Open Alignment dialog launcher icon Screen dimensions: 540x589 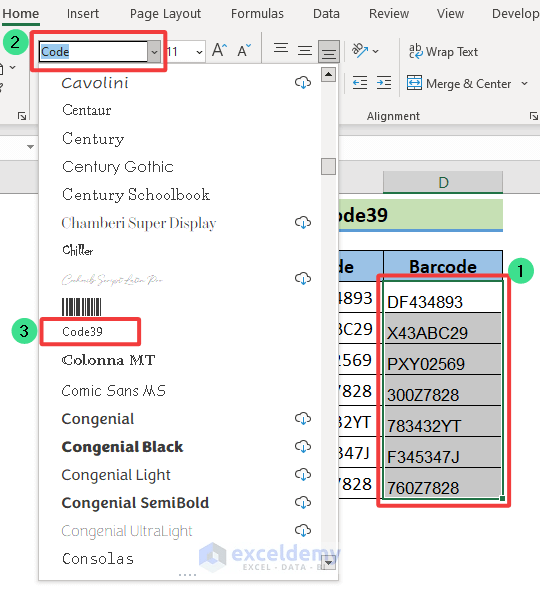pos(534,116)
